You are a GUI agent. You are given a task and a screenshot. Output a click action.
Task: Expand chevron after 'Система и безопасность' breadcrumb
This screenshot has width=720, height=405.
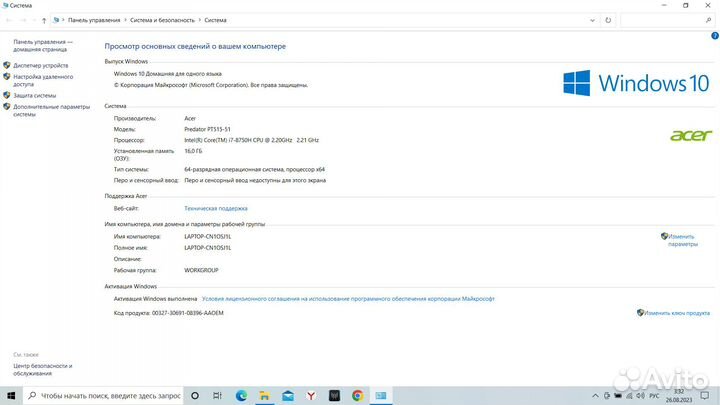(200, 20)
